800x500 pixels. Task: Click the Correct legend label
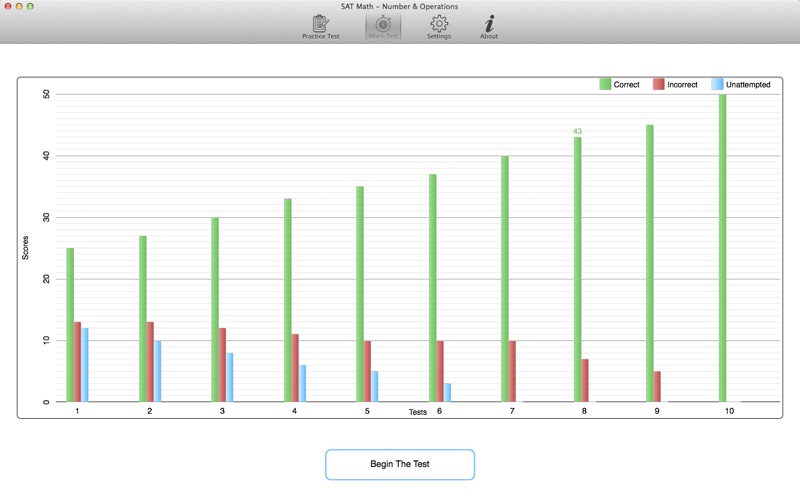point(627,85)
